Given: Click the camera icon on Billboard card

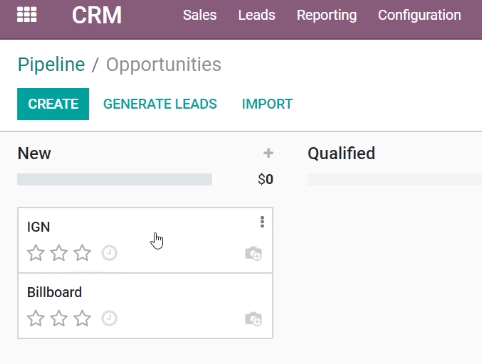Looking at the screenshot, I should click(x=254, y=319).
